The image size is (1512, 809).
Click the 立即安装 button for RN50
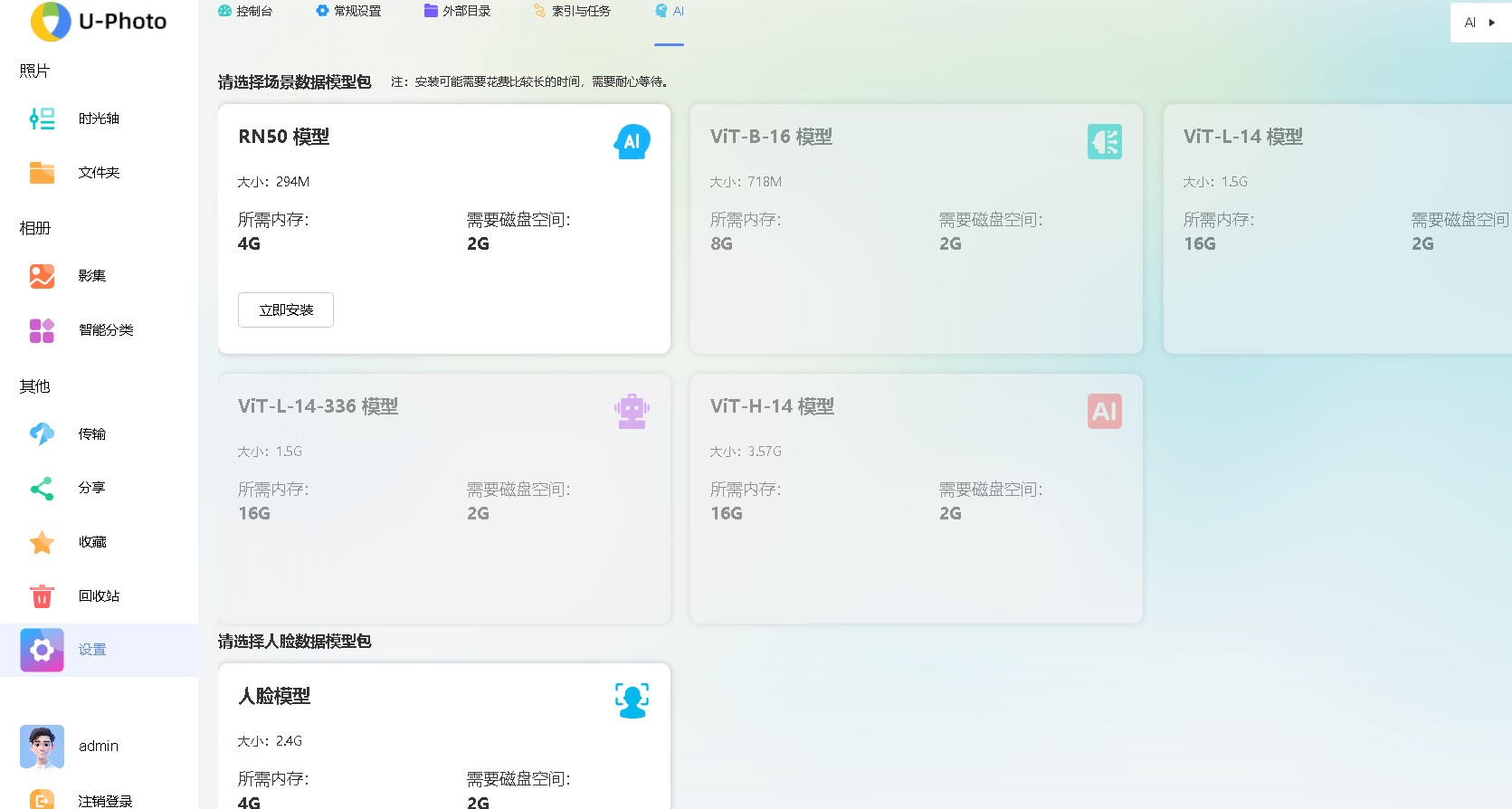[x=286, y=310]
